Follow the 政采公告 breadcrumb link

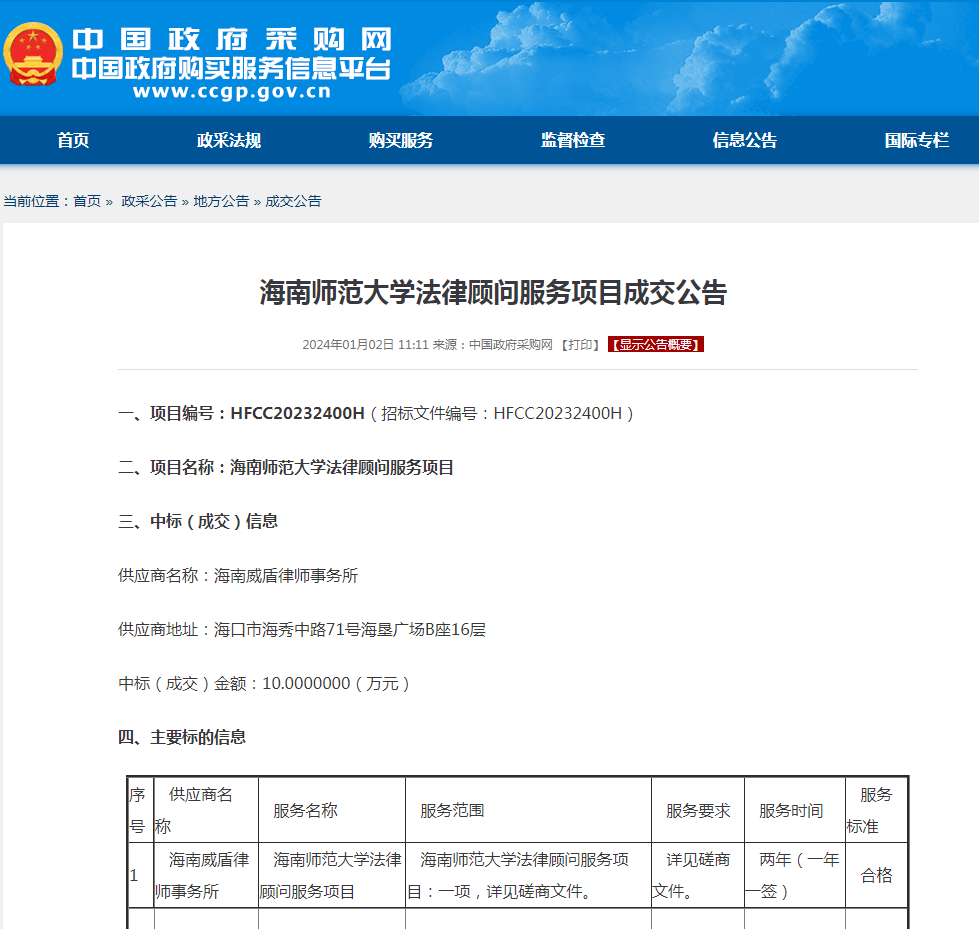(x=149, y=201)
